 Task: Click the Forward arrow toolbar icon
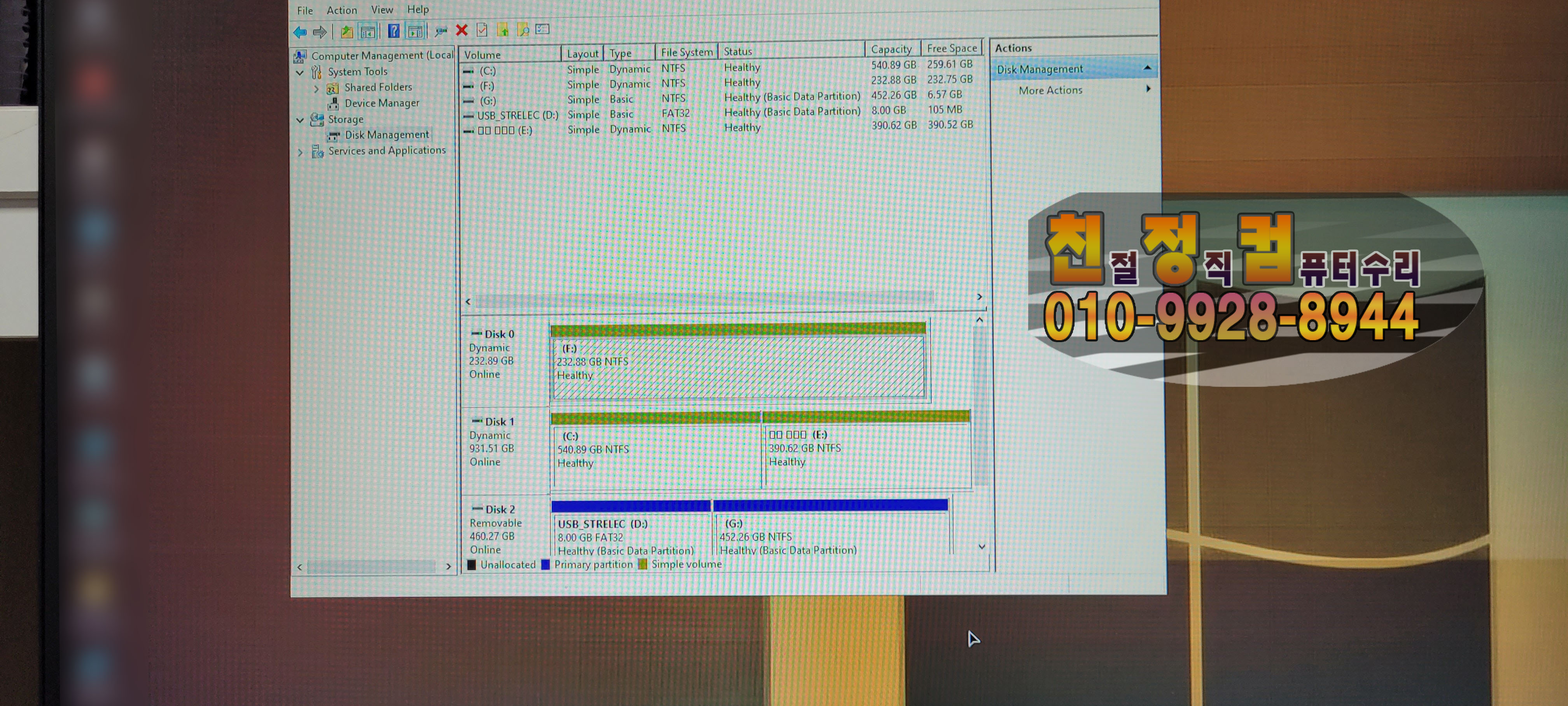tap(320, 31)
